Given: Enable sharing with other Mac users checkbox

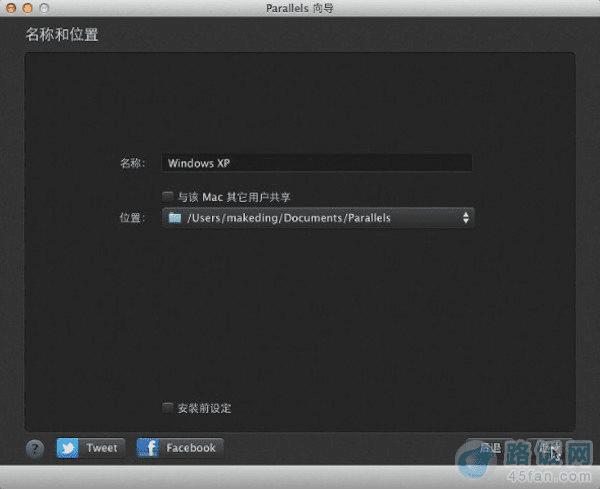Looking at the screenshot, I should (167, 197).
